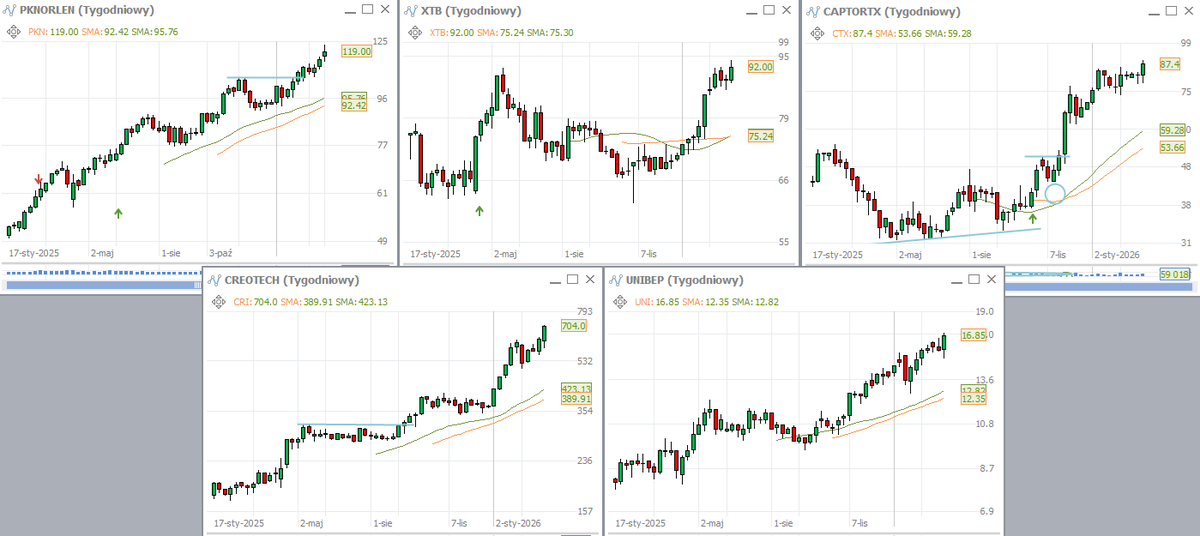The width and height of the screenshot is (1200, 536).
Task: Maximize the XTB chart window
Action: pos(769,10)
